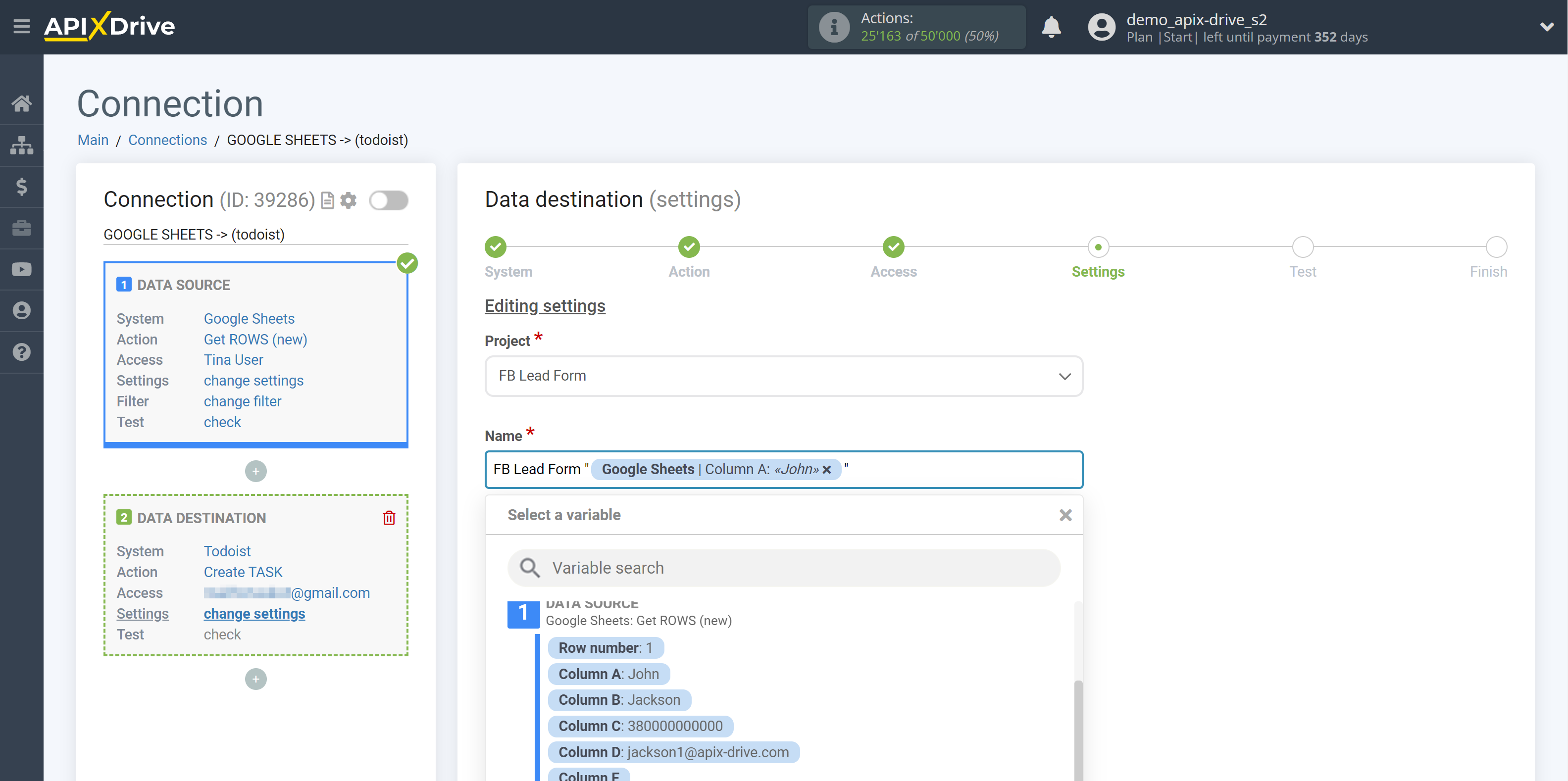
Task: Add a step after Data Source
Action: coord(255,471)
